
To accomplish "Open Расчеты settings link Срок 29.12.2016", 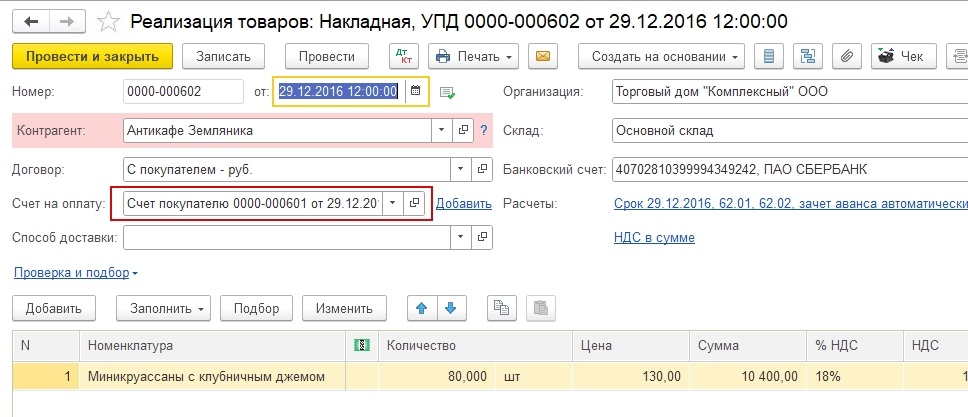I will (x=790, y=203).
